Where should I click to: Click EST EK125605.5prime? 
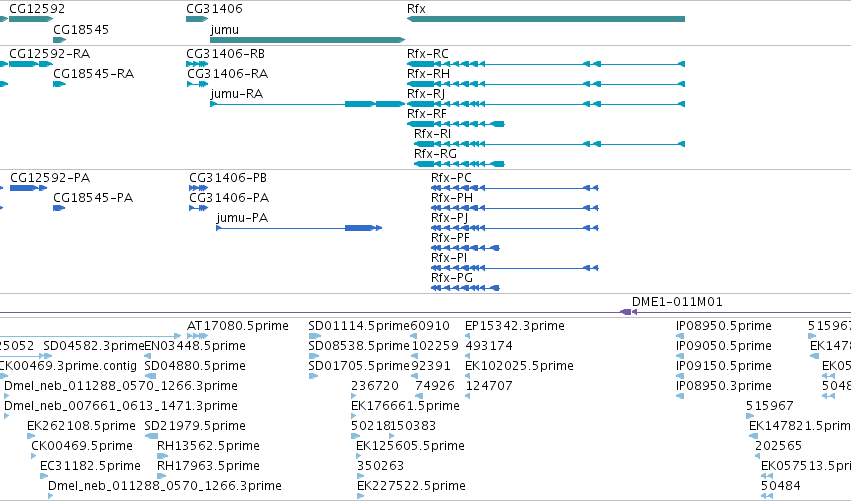click(410, 447)
